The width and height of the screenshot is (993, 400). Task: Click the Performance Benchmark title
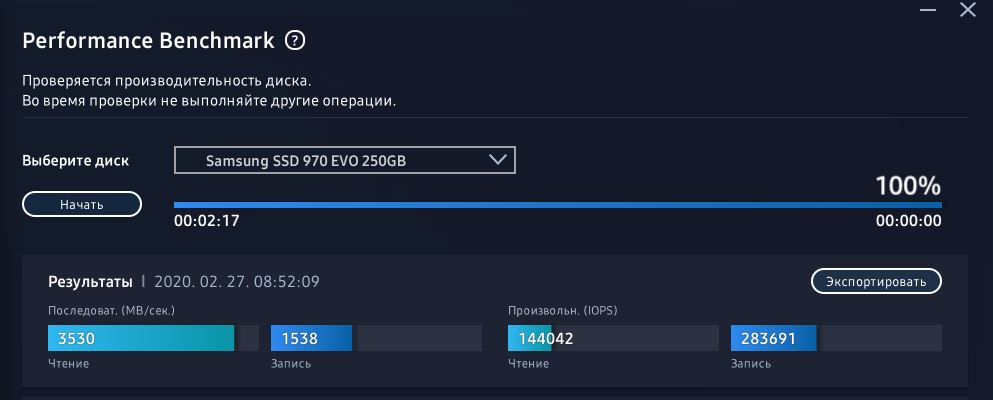pos(148,41)
